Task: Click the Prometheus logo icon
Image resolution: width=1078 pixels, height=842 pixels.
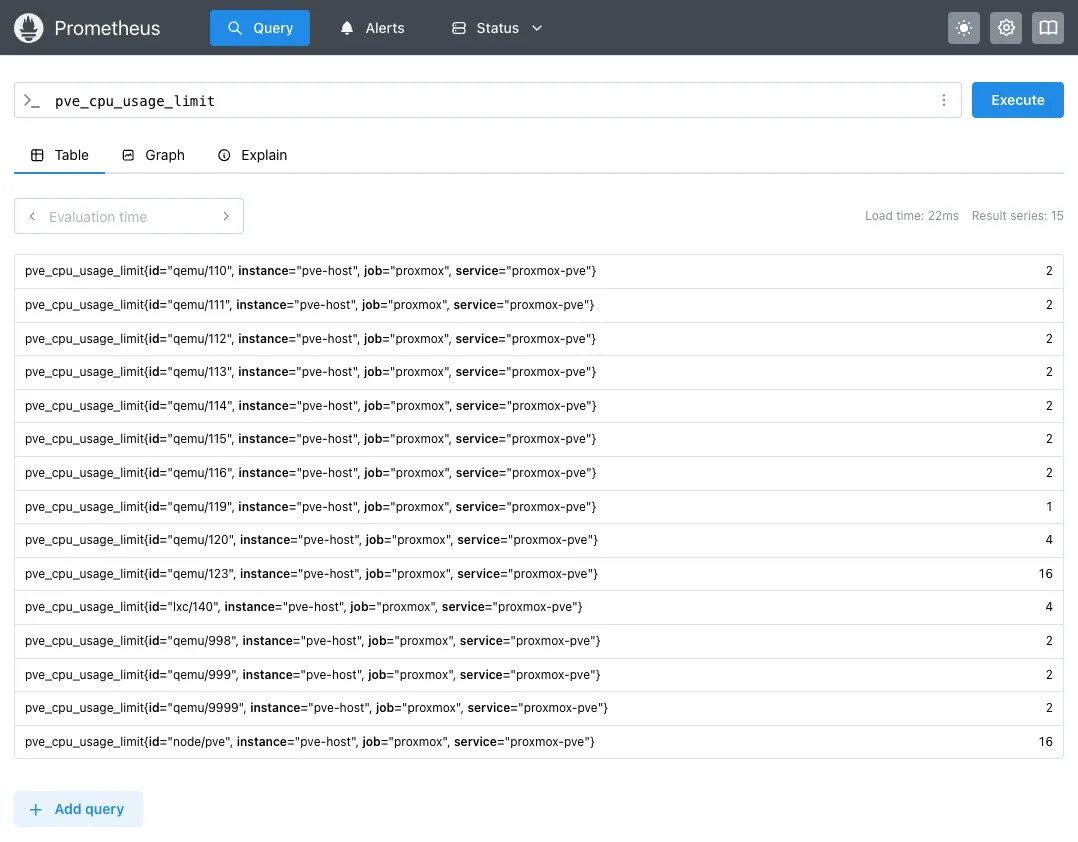Action: (x=28, y=28)
